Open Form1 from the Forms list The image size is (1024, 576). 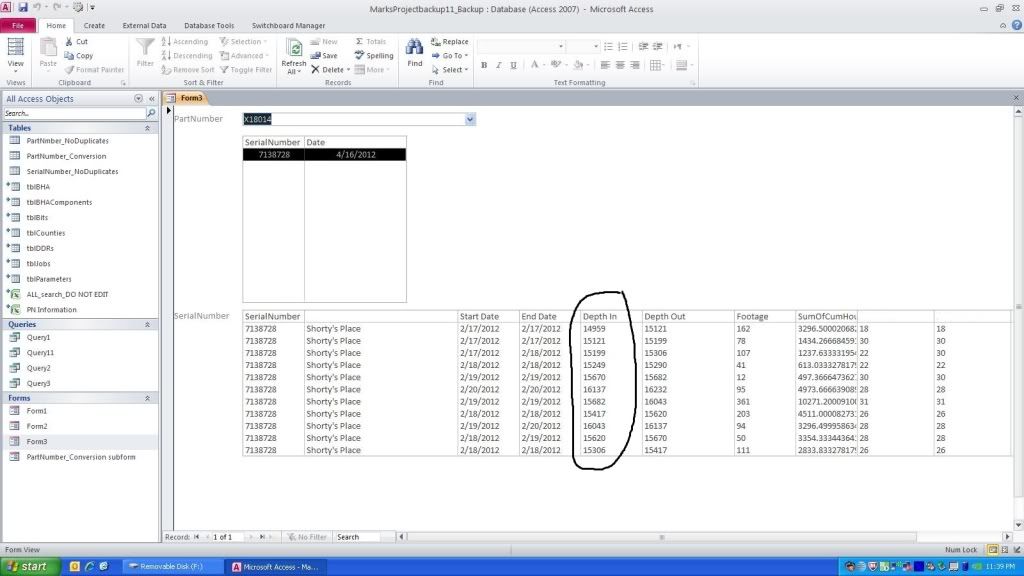coord(37,411)
